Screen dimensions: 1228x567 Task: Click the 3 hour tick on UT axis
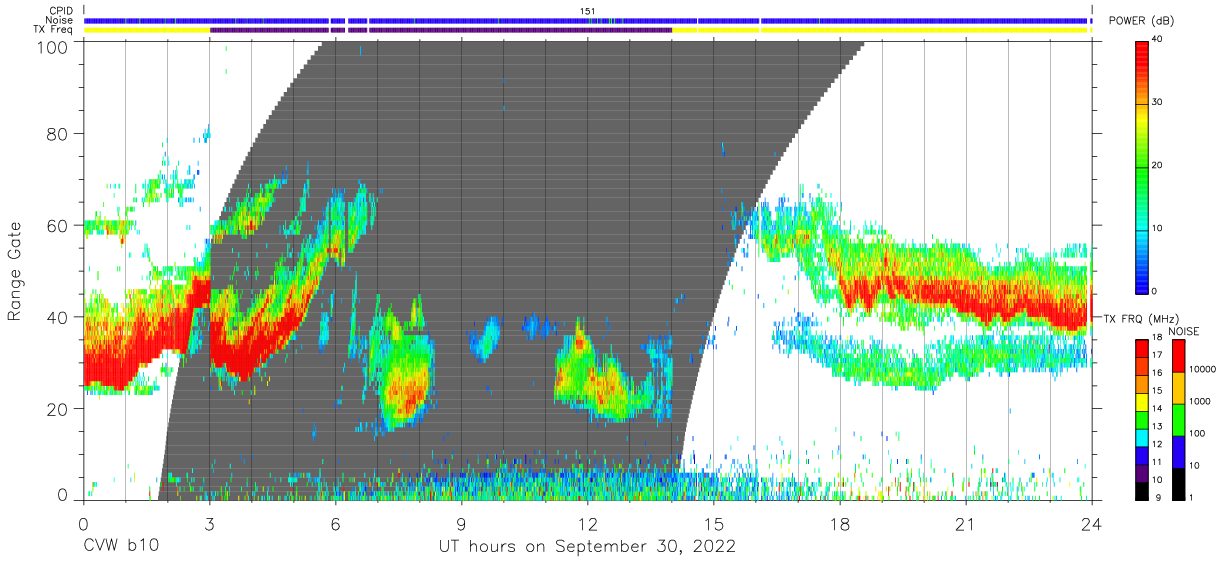209,524
